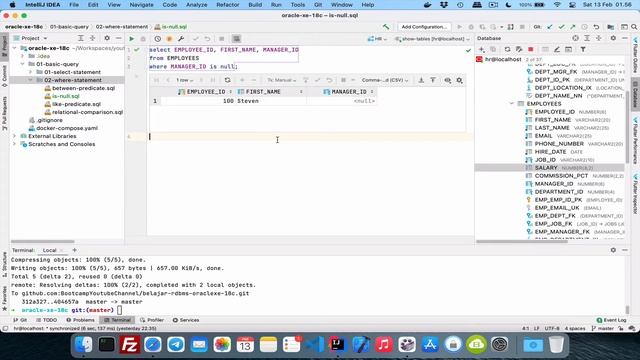Collapse 02-where-statement folder
The height and width of the screenshot is (360, 640).
31,80
